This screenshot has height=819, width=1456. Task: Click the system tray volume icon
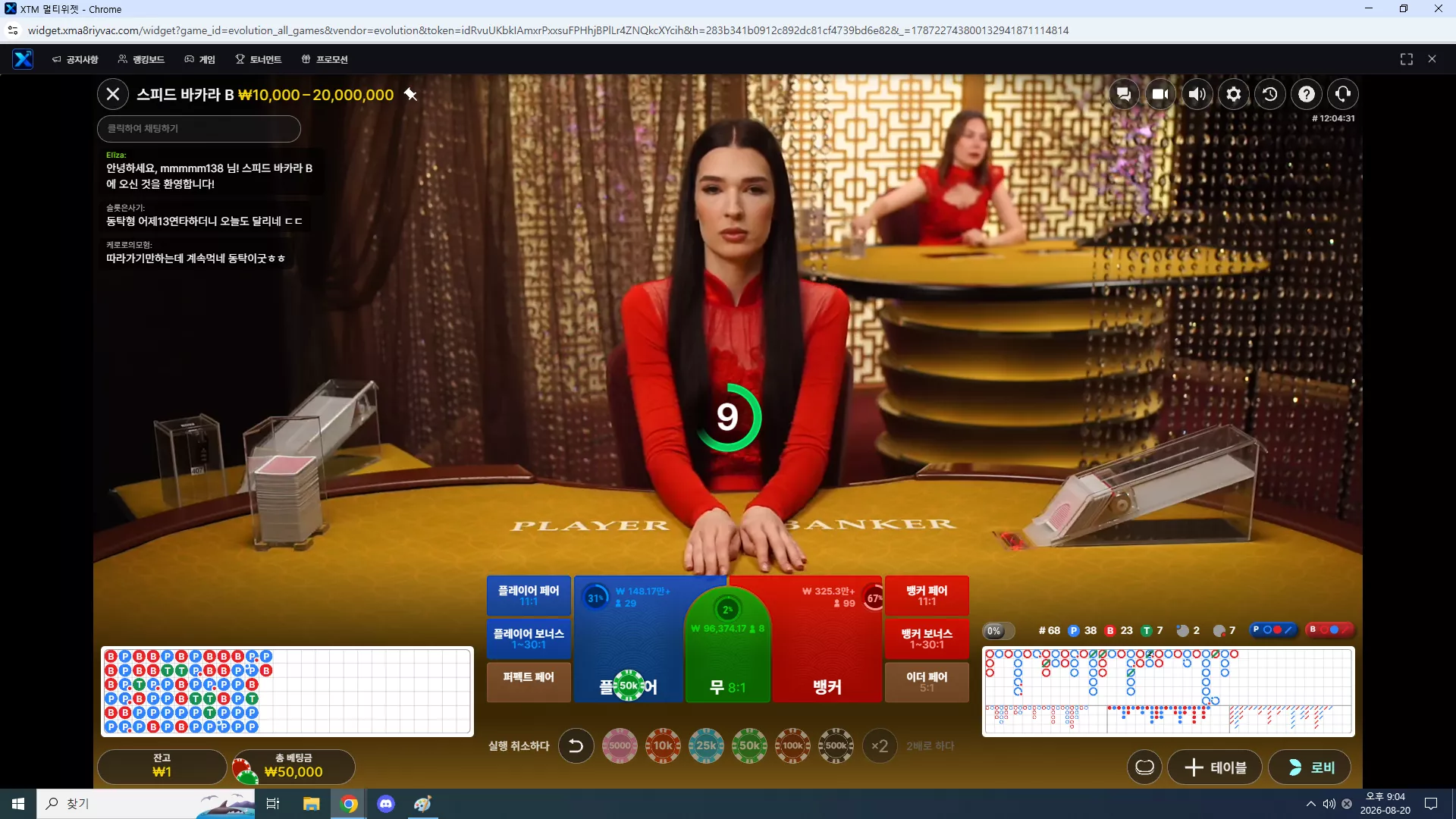pos(1329,804)
